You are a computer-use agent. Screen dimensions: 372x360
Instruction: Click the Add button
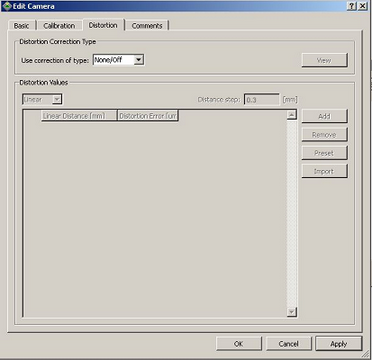click(x=324, y=116)
